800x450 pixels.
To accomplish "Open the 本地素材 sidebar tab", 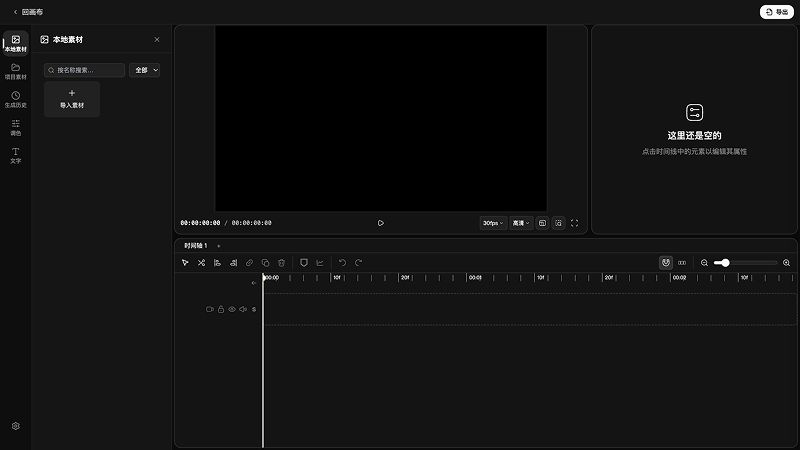I will click(15, 43).
